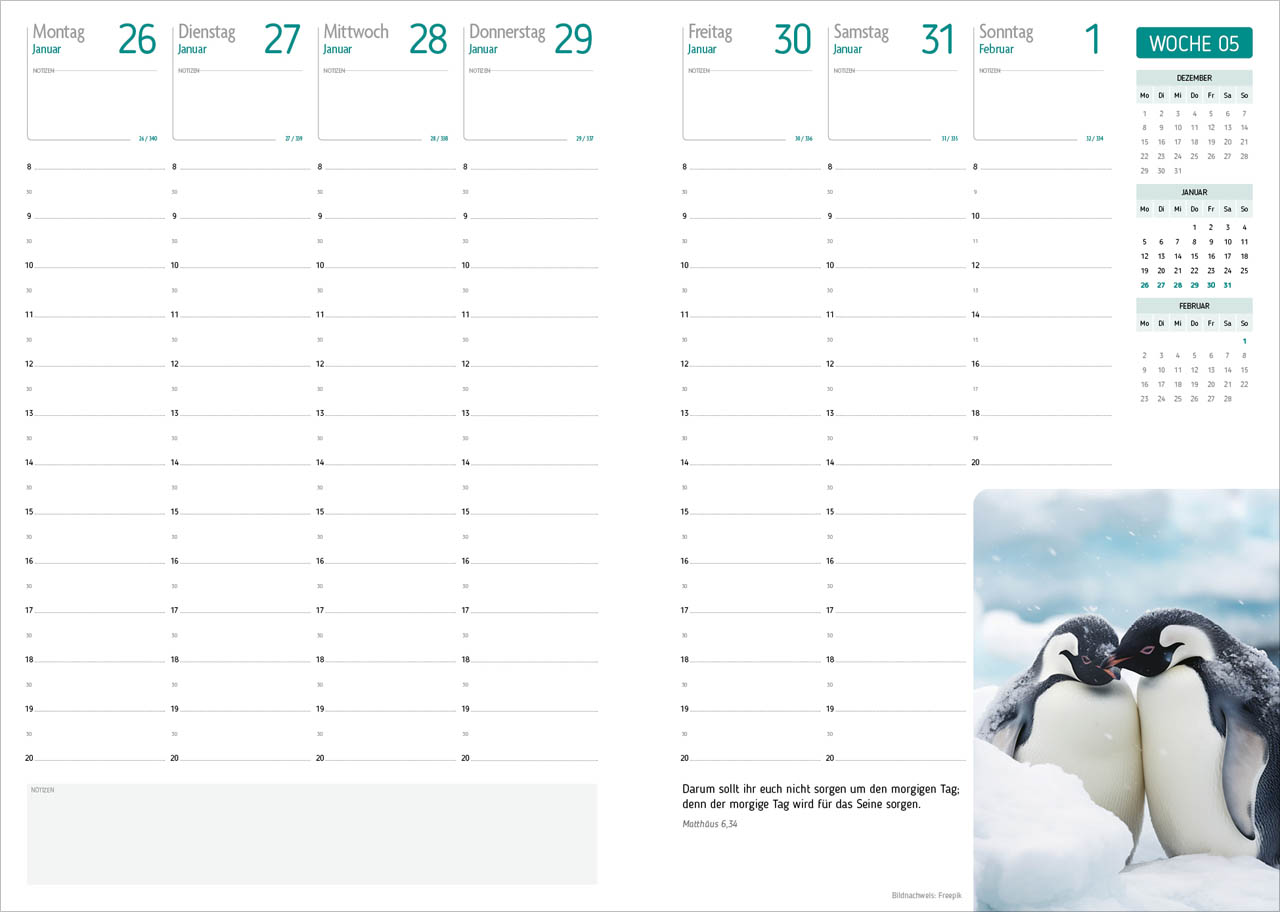Image resolution: width=1280 pixels, height=912 pixels.
Task: Click the WOCHE 05 badge
Action: 1194,43
